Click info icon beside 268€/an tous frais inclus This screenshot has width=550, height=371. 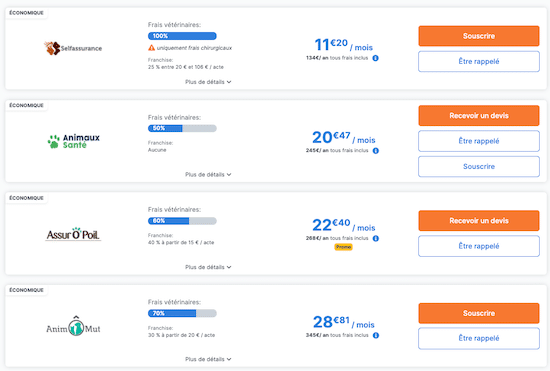tap(376, 238)
